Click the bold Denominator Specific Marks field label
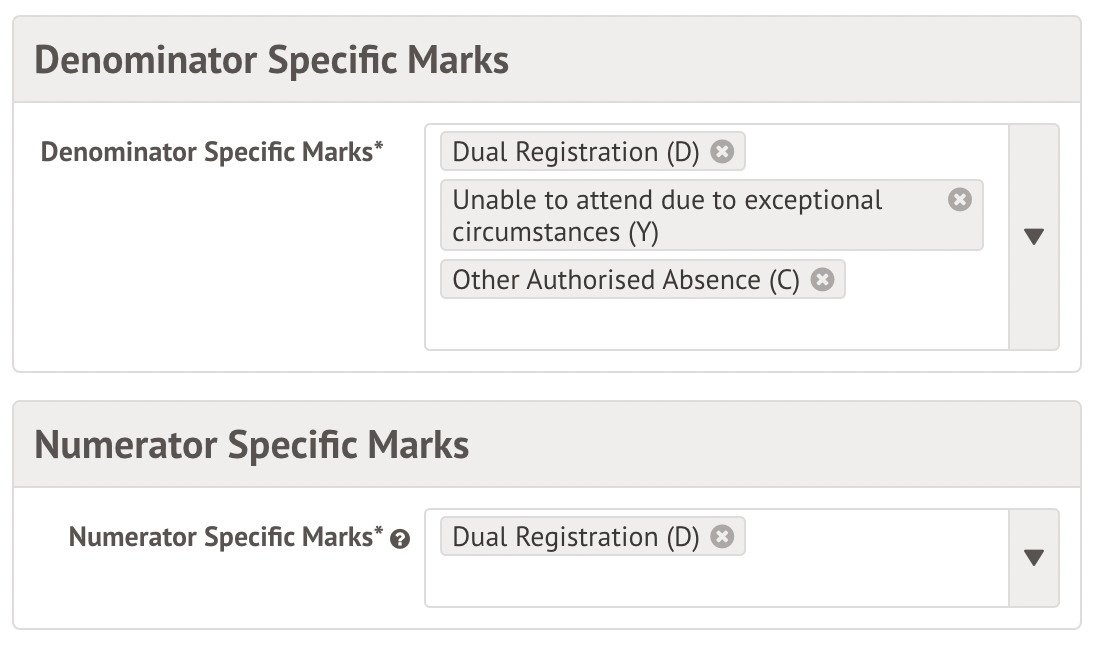 [x=206, y=152]
